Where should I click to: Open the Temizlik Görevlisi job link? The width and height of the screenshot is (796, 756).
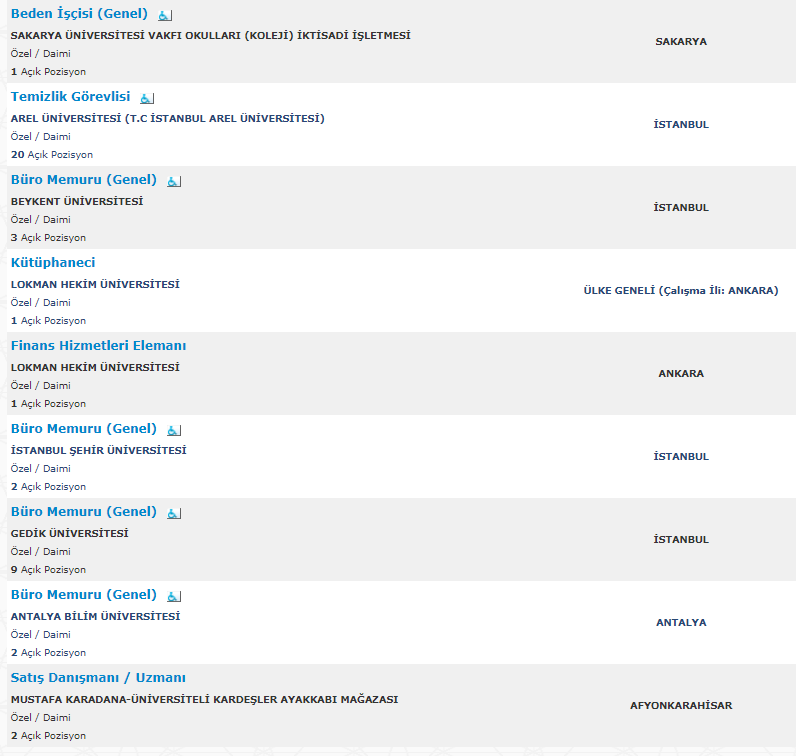click(71, 96)
